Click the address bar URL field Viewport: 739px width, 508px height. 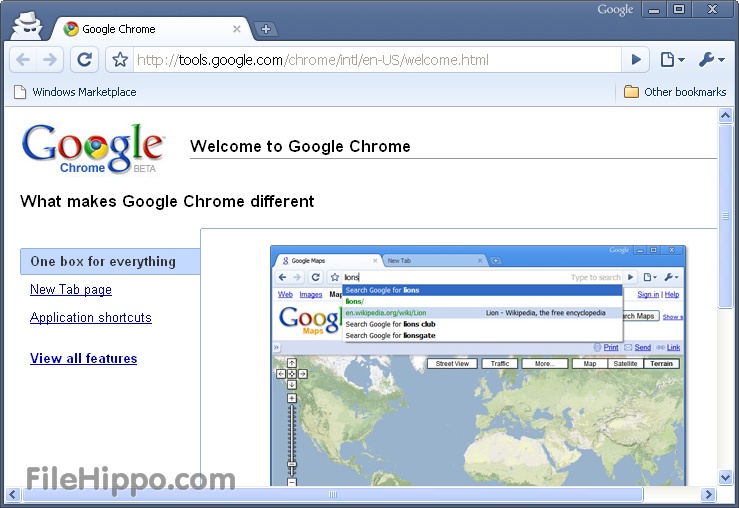tap(377, 60)
